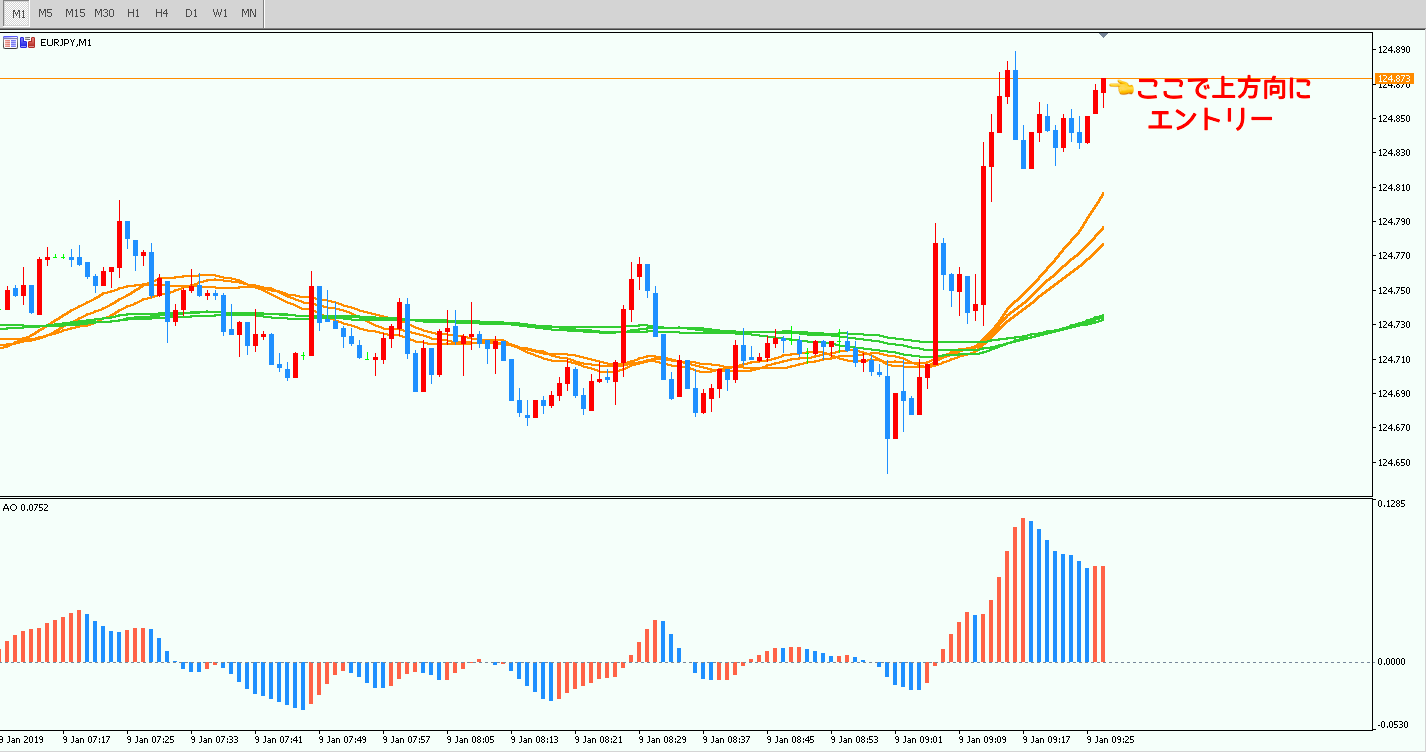Click the orange 124.873 price label
This screenshot has width=1426, height=753.
(1394, 78)
